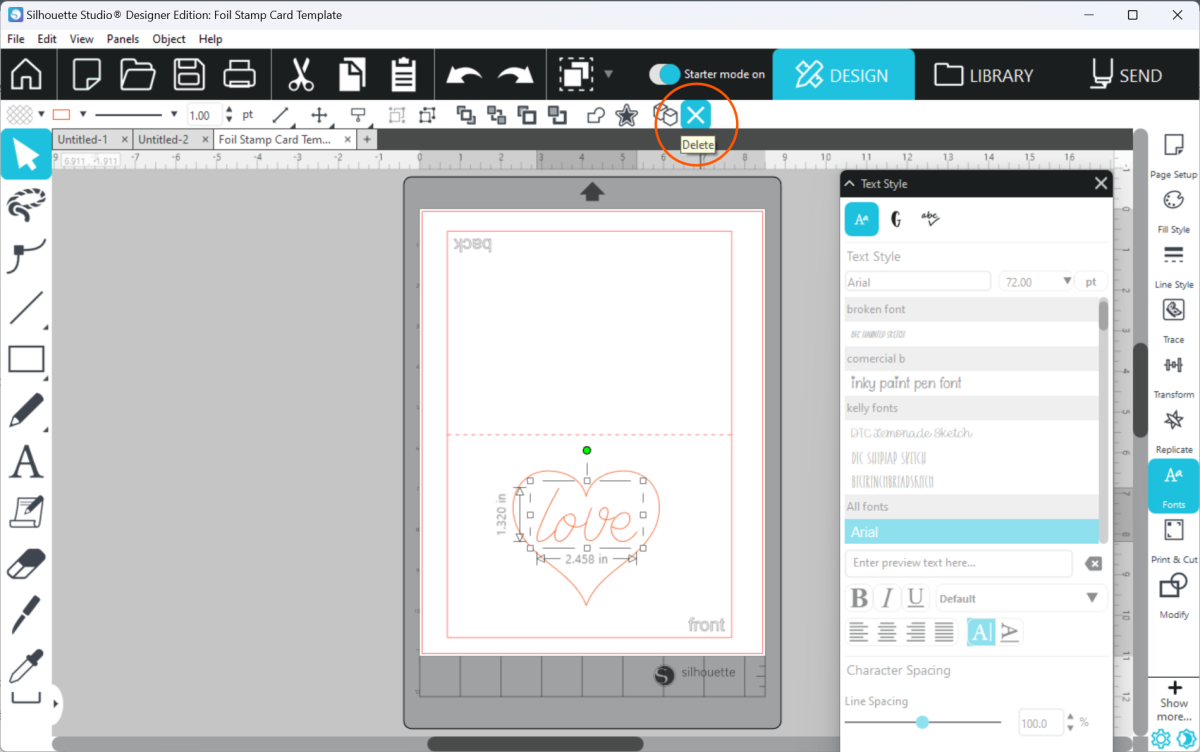
Task: Click the Line Spacing slider handle
Action: (x=922, y=722)
